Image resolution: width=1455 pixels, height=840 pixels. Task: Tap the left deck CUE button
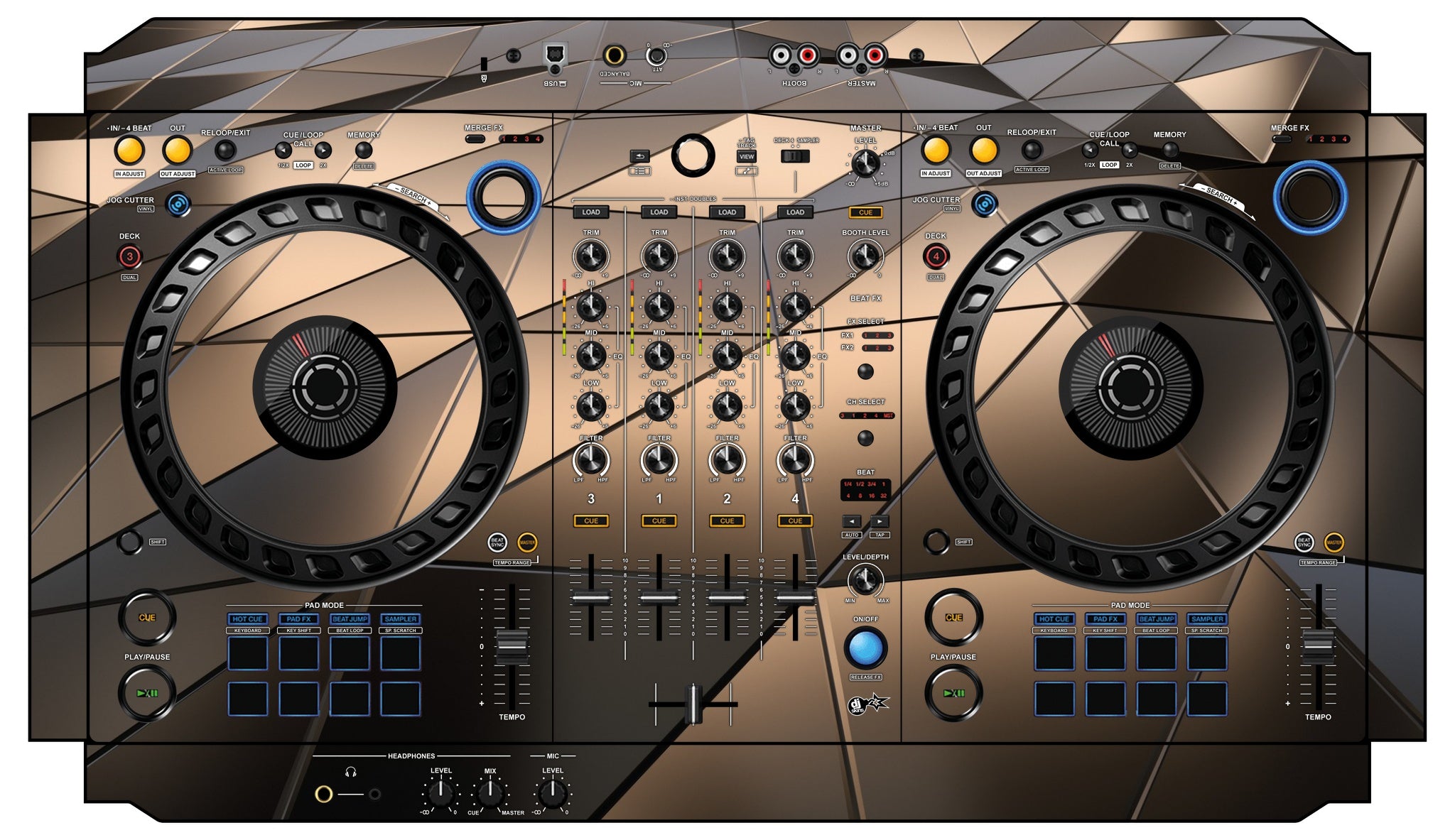coord(147,618)
